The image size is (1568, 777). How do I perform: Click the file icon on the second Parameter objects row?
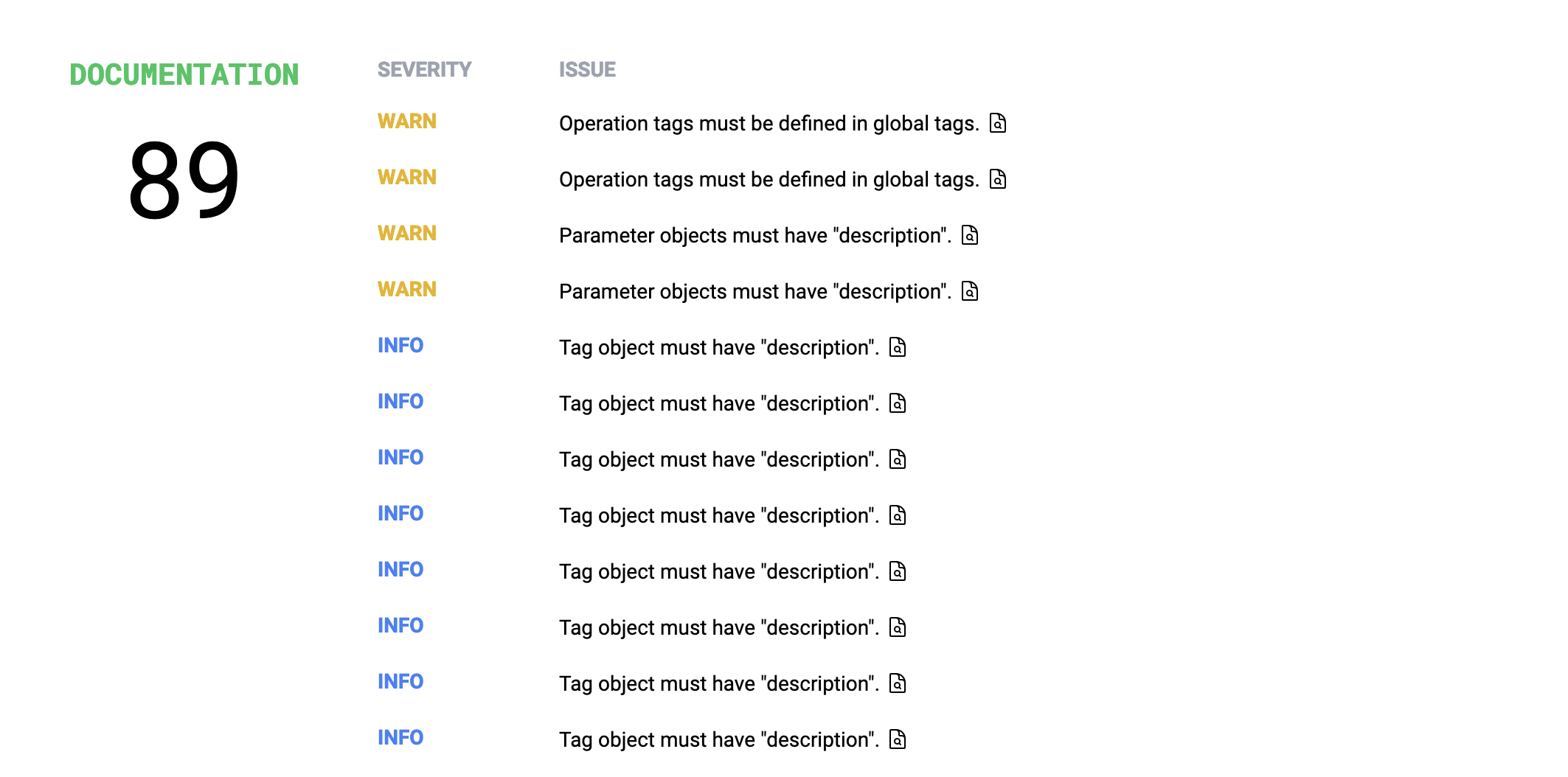point(970,291)
